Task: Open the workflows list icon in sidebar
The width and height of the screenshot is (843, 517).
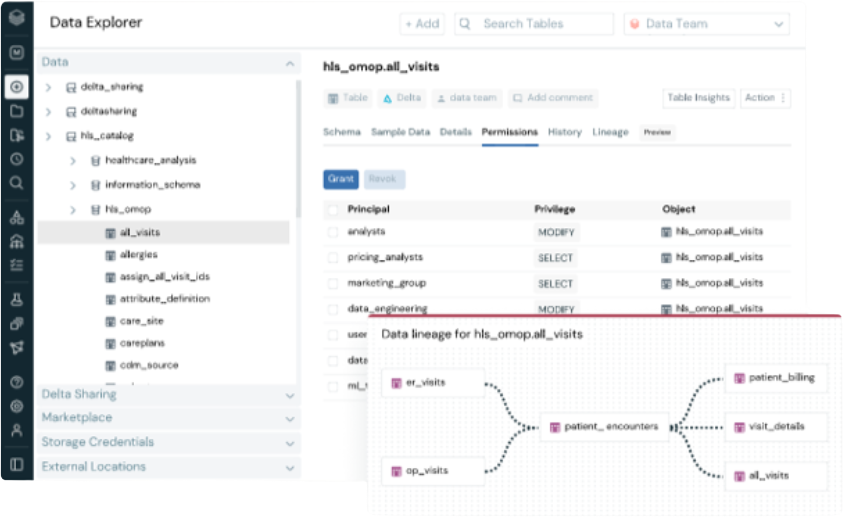Action: click(17, 265)
